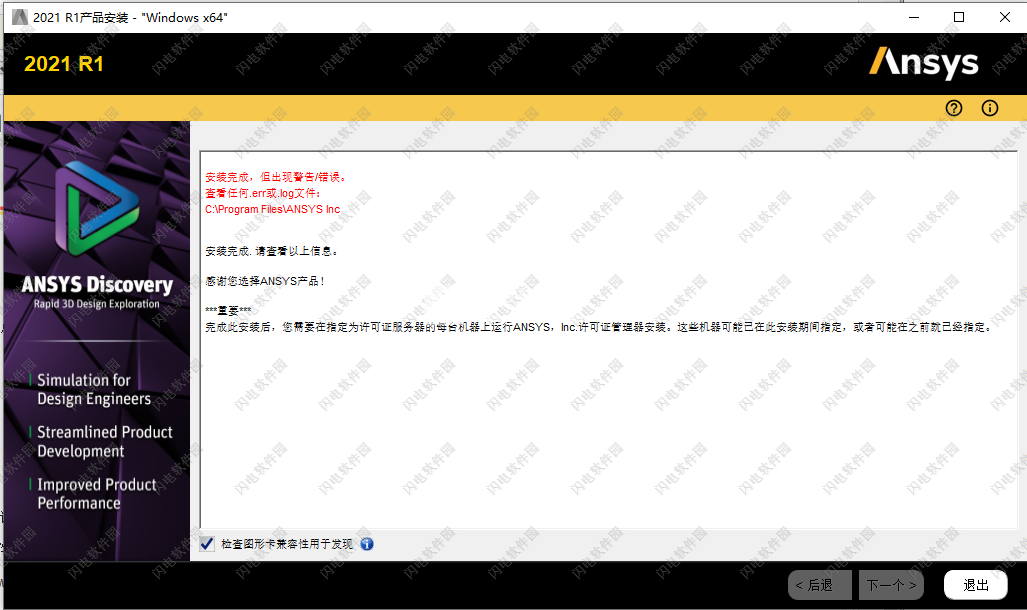Click the red path text C:\Program Files\ANSYS Inc

click(272, 209)
